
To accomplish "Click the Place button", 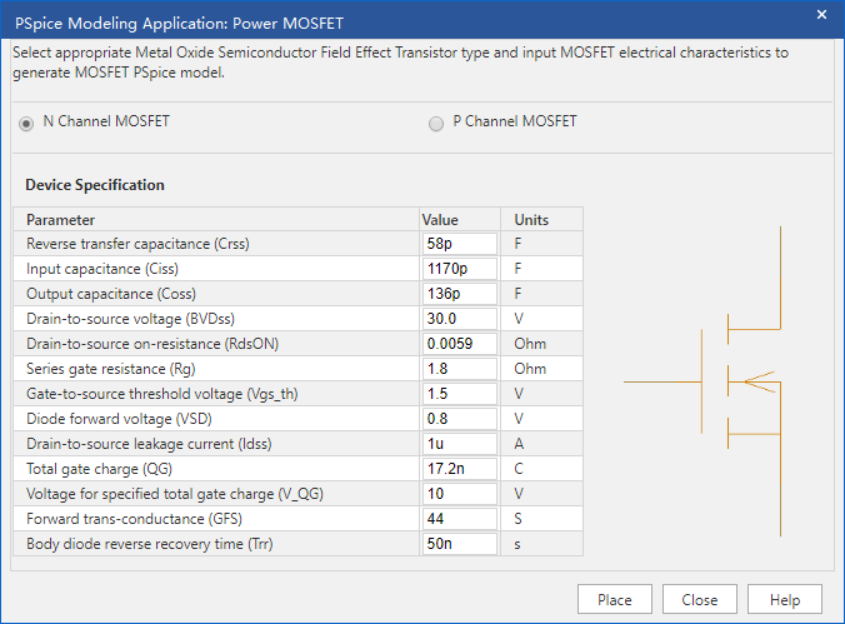I will coord(614,599).
